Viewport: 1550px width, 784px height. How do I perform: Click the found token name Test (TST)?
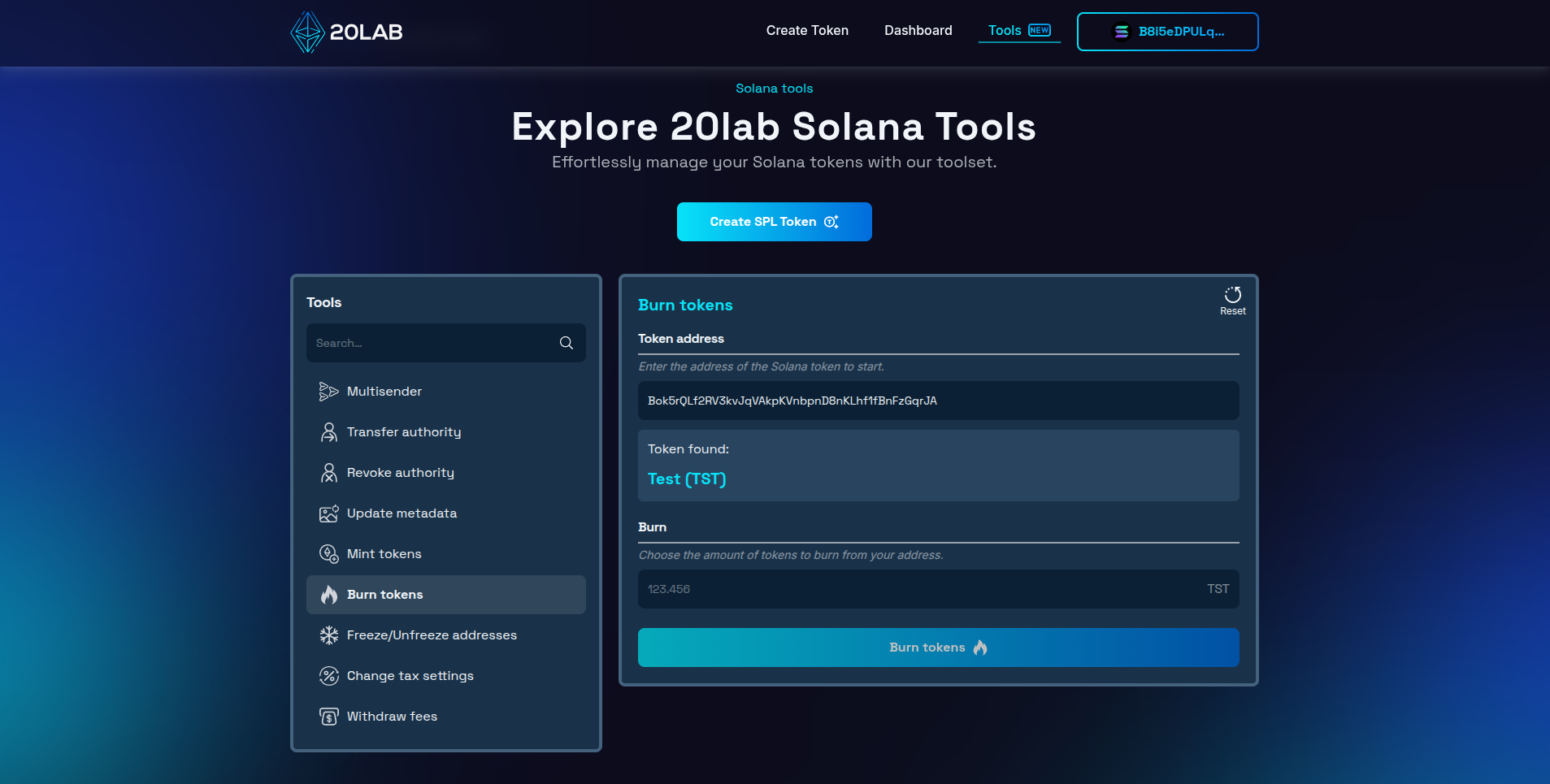coord(687,479)
